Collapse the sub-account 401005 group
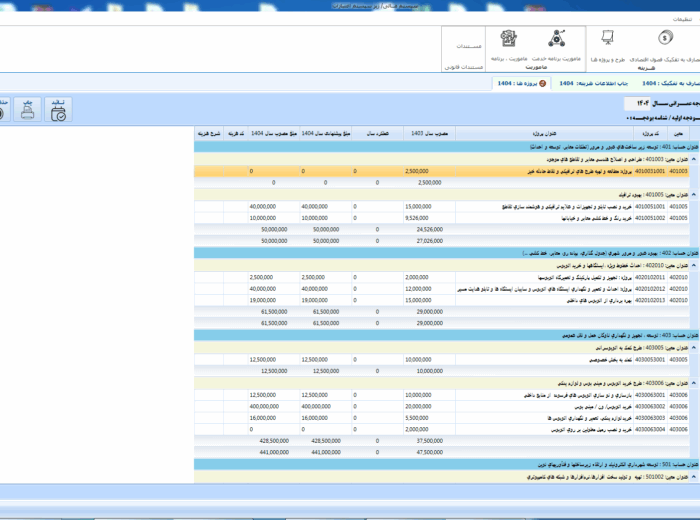The height and width of the screenshot is (520, 700). [x=693, y=194]
